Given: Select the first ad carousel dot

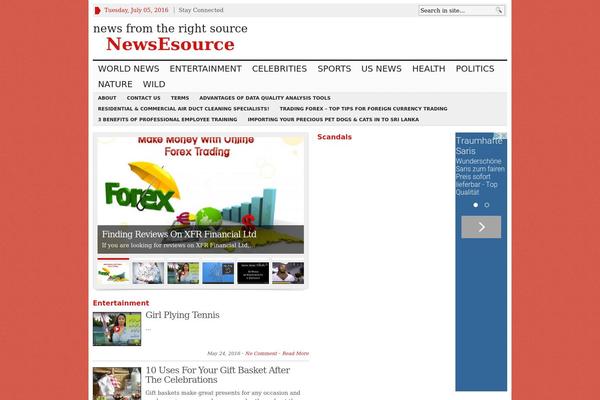Looking at the screenshot, I should [475, 205].
